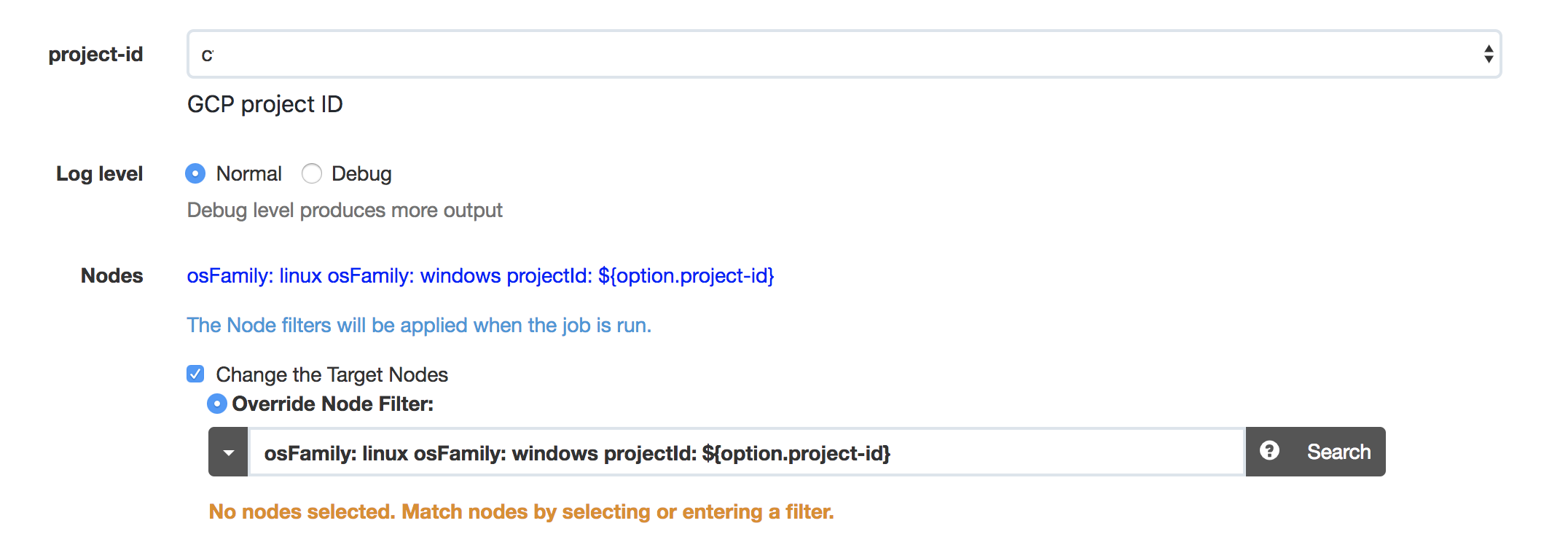Select the Normal log level

[195, 173]
